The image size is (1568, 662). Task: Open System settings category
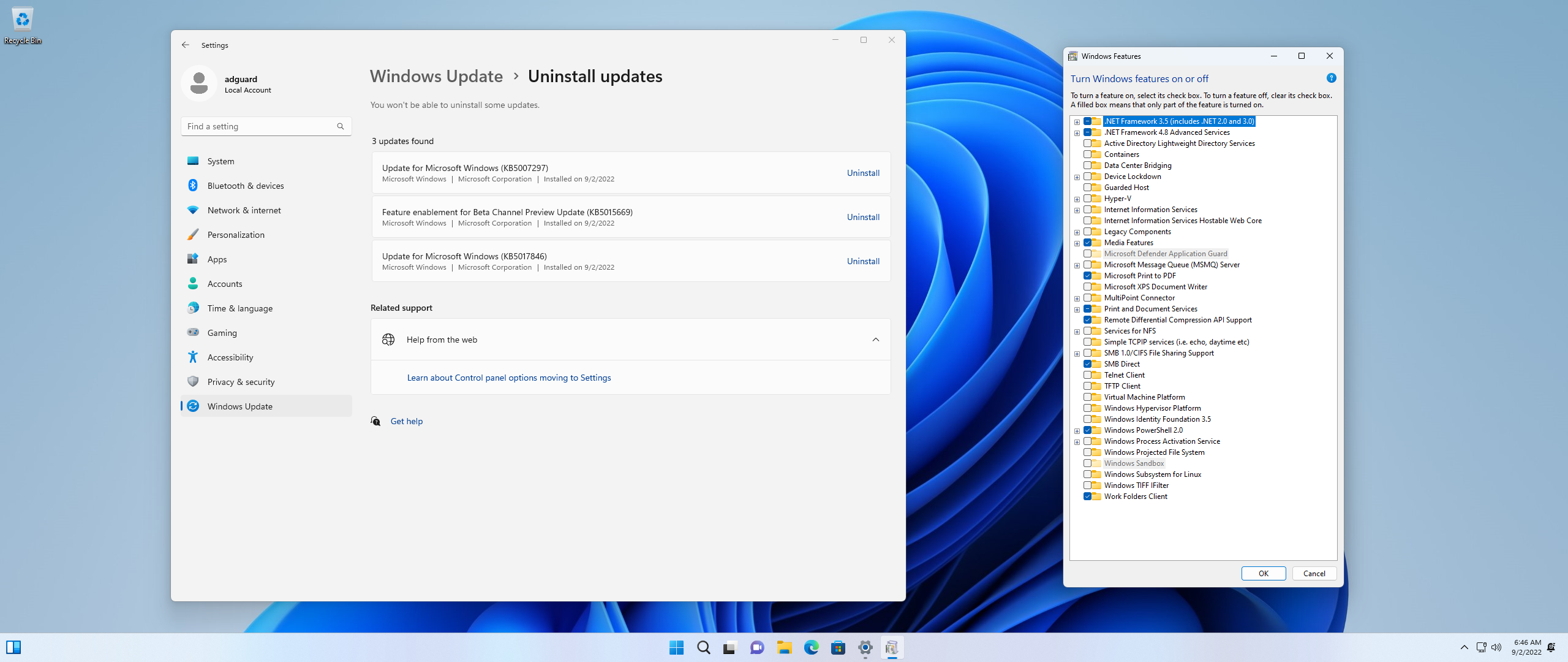266,161
